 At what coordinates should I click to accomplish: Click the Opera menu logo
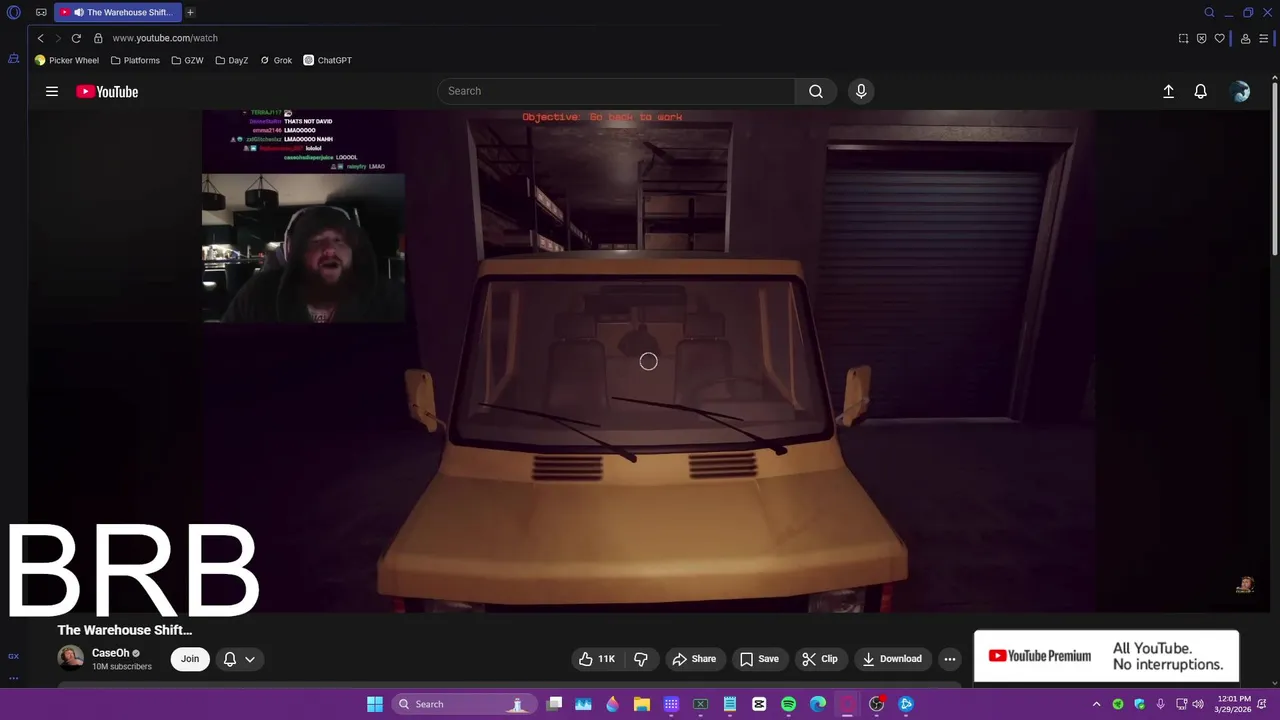14,12
